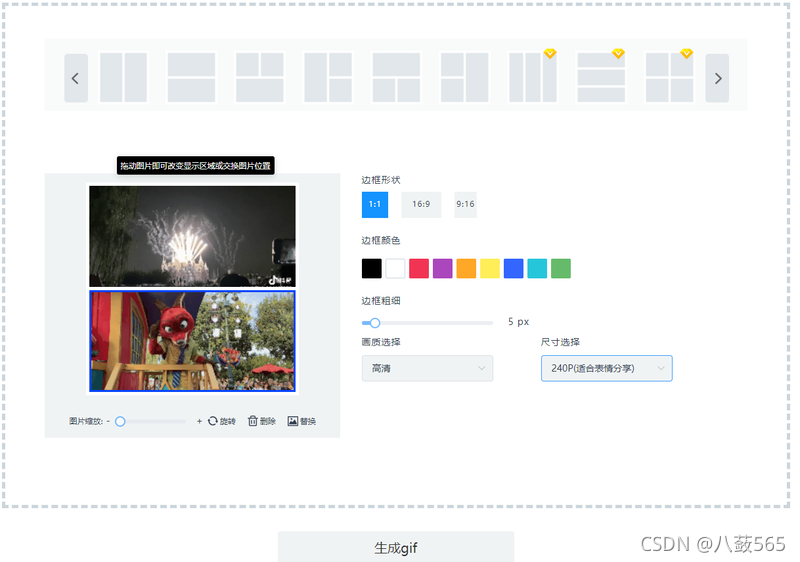Select the premium three vertical columns layout
The height and width of the screenshot is (562, 800).
click(533, 78)
